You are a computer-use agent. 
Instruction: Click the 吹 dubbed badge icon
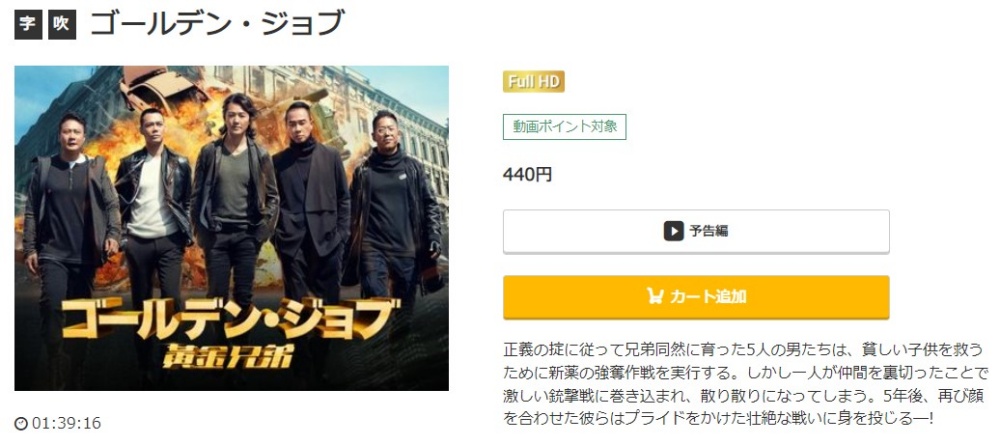click(x=62, y=24)
